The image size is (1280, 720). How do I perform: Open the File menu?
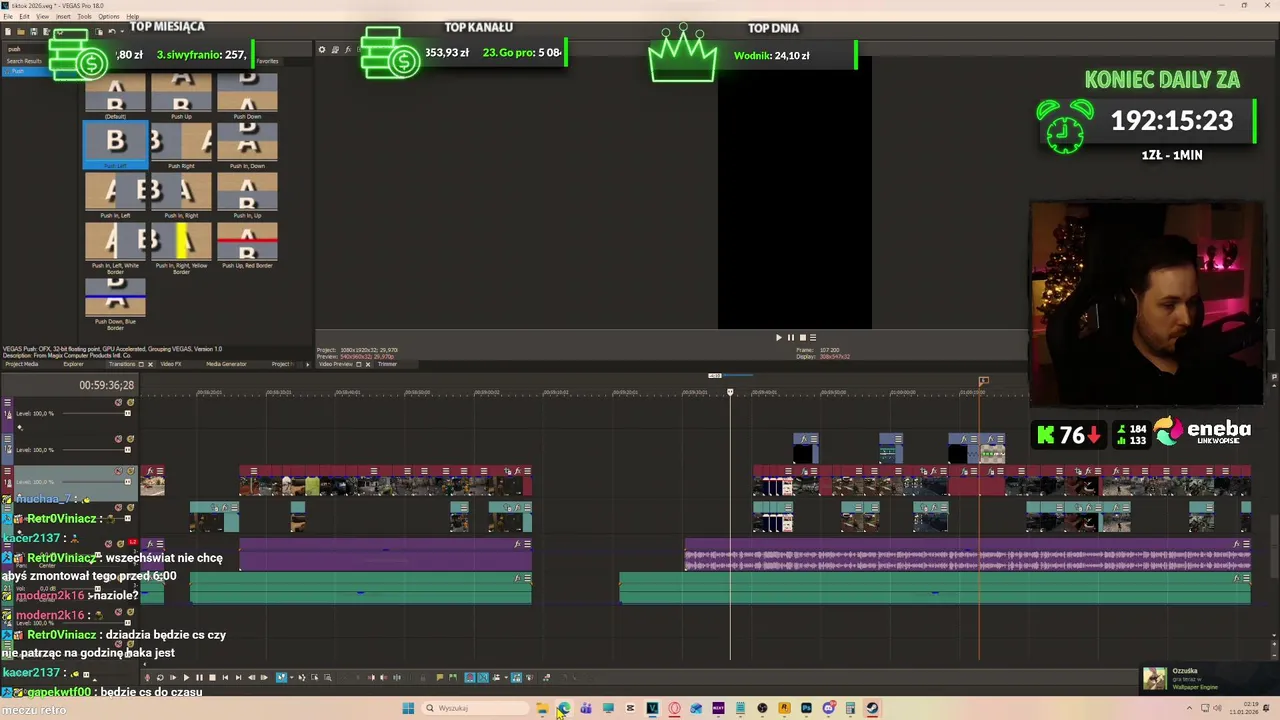point(7,16)
